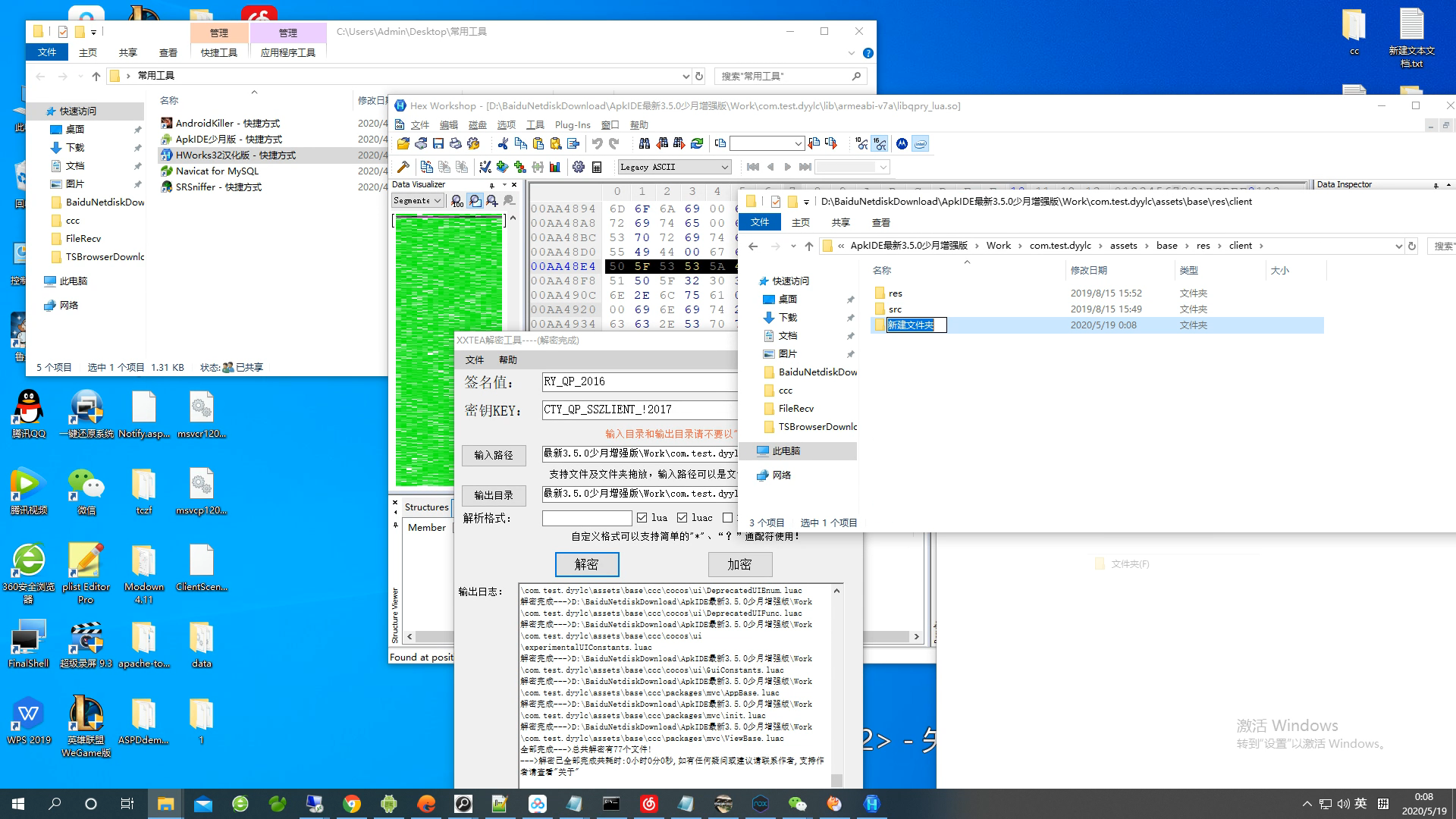Toggle the lua format checkbox
The height and width of the screenshot is (819, 1456).
coord(642,518)
